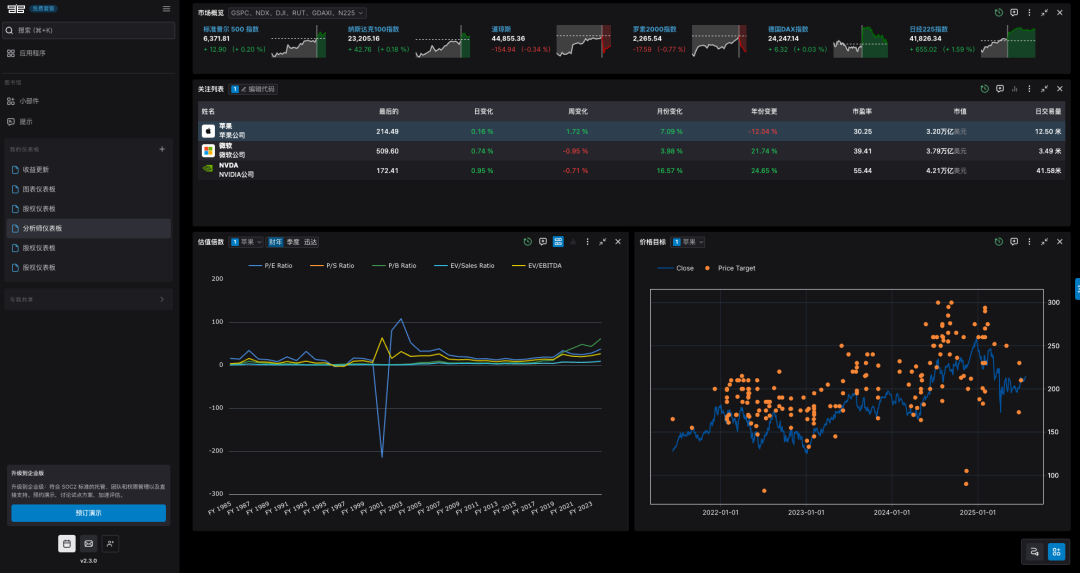
Task: Click the 预订演示 button
Action: 89,513
